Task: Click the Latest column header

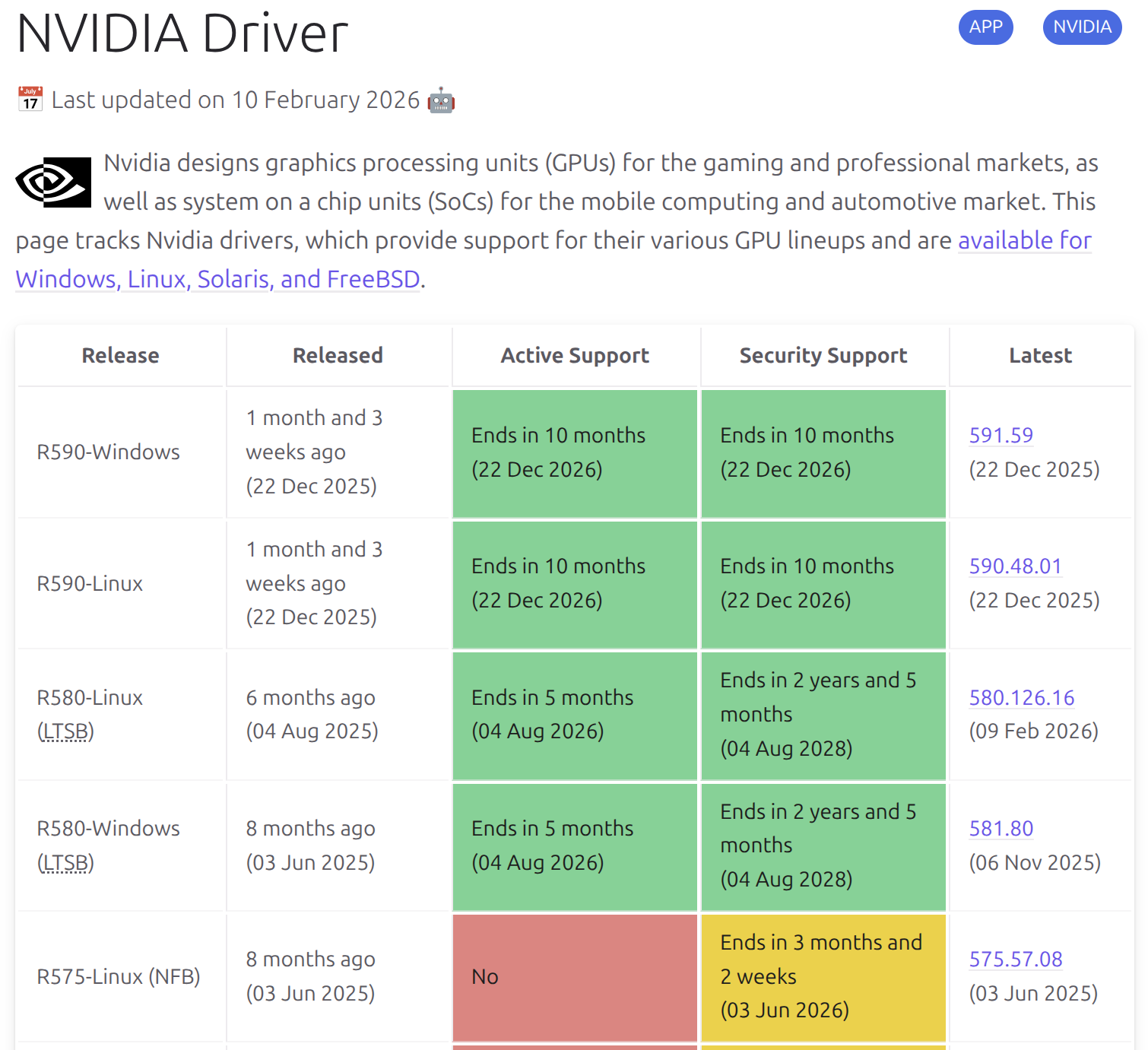Action: tap(1040, 356)
